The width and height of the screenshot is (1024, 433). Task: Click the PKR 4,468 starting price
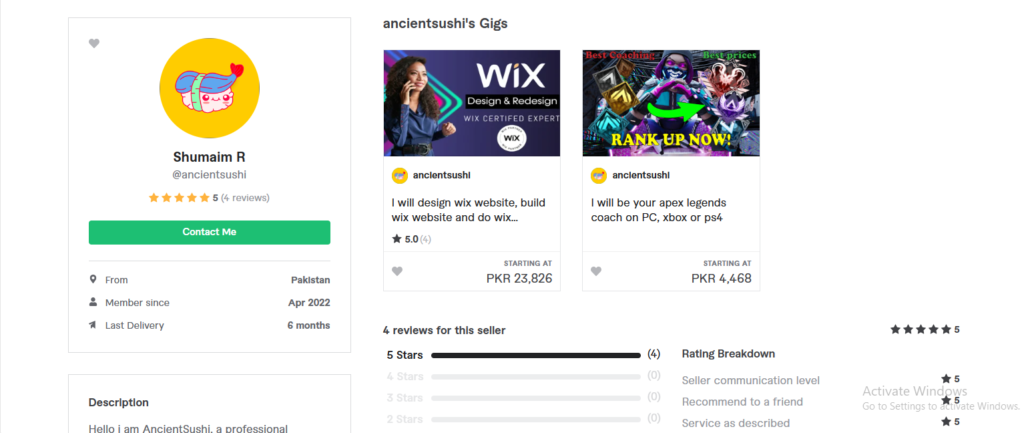[722, 278]
